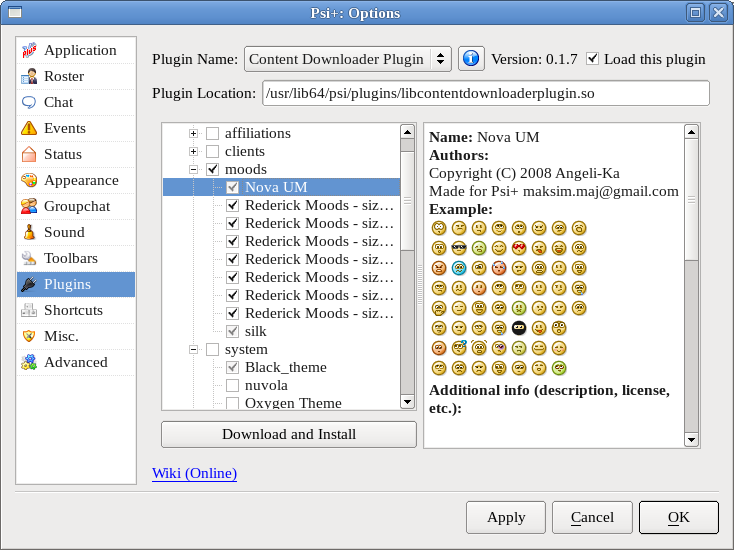The height and width of the screenshot is (550, 734).
Task: Toggle the 'Load this plugin' checkbox
Action: pos(593,59)
